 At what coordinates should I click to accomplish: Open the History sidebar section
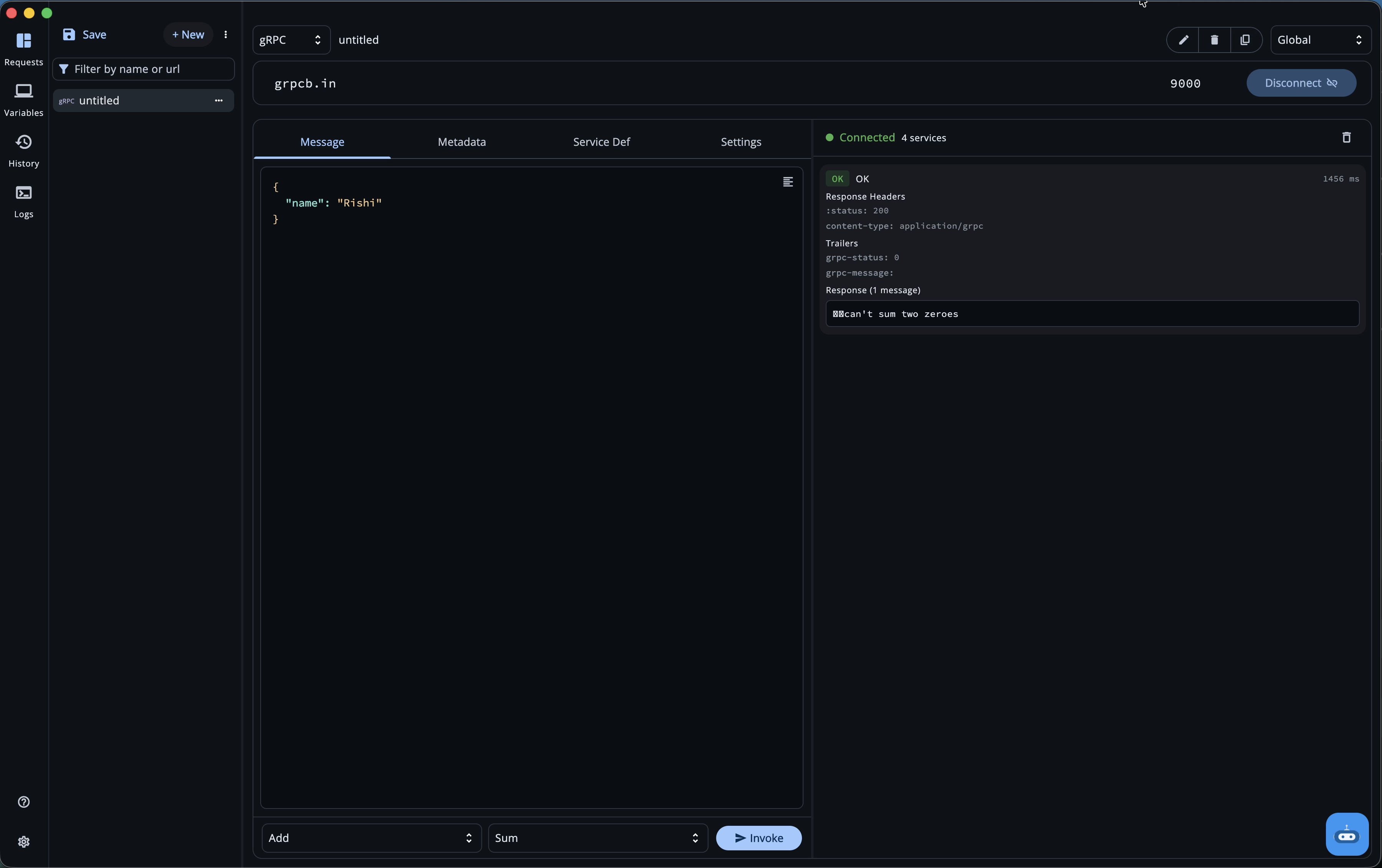click(x=23, y=151)
